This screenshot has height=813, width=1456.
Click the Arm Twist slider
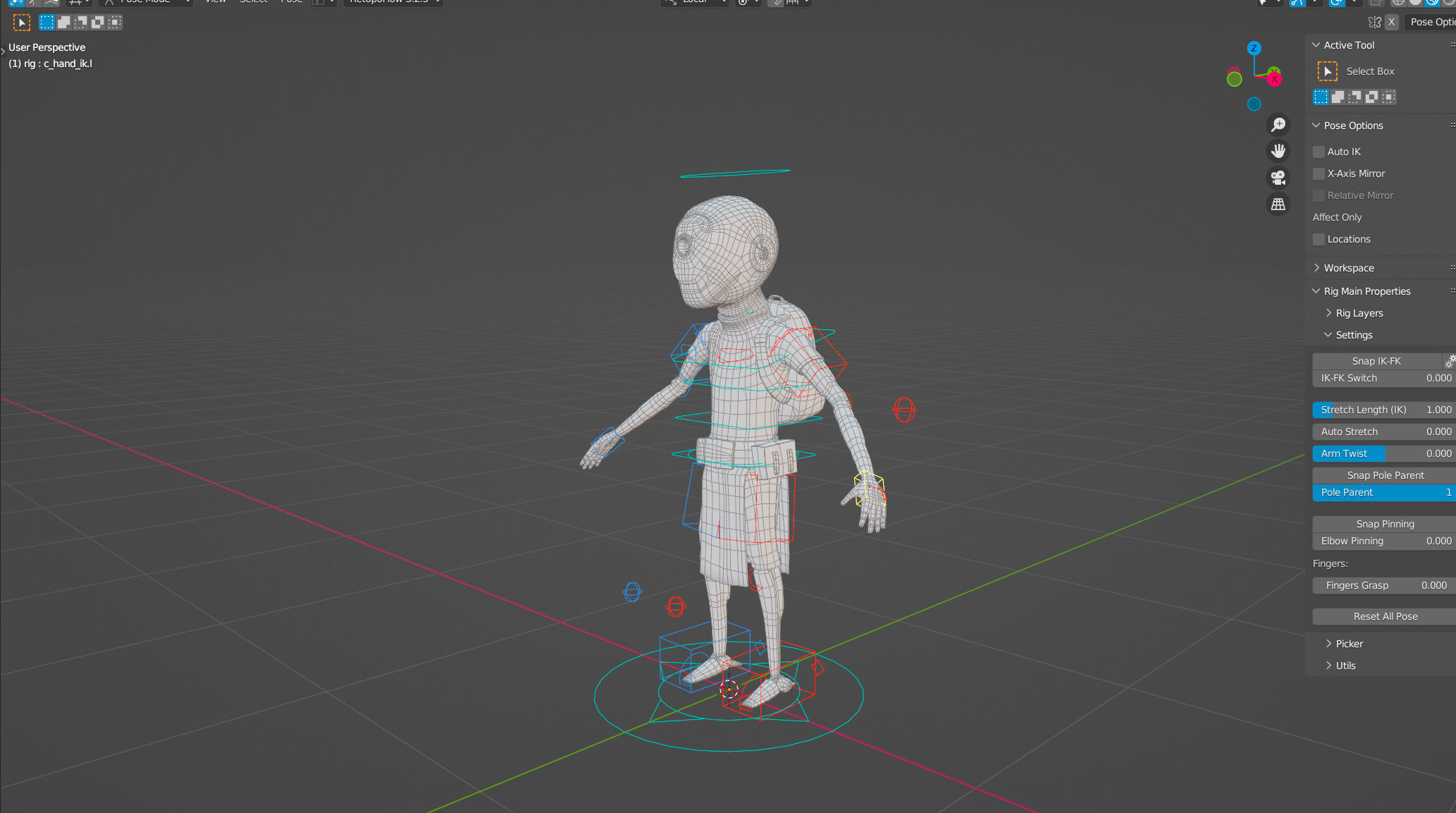coord(1384,453)
